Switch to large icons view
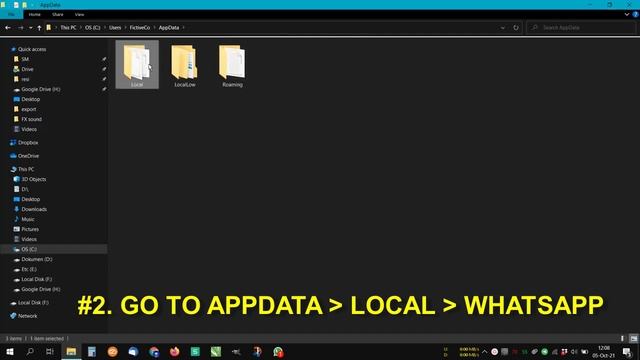640x360 pixels. point(633,338)
